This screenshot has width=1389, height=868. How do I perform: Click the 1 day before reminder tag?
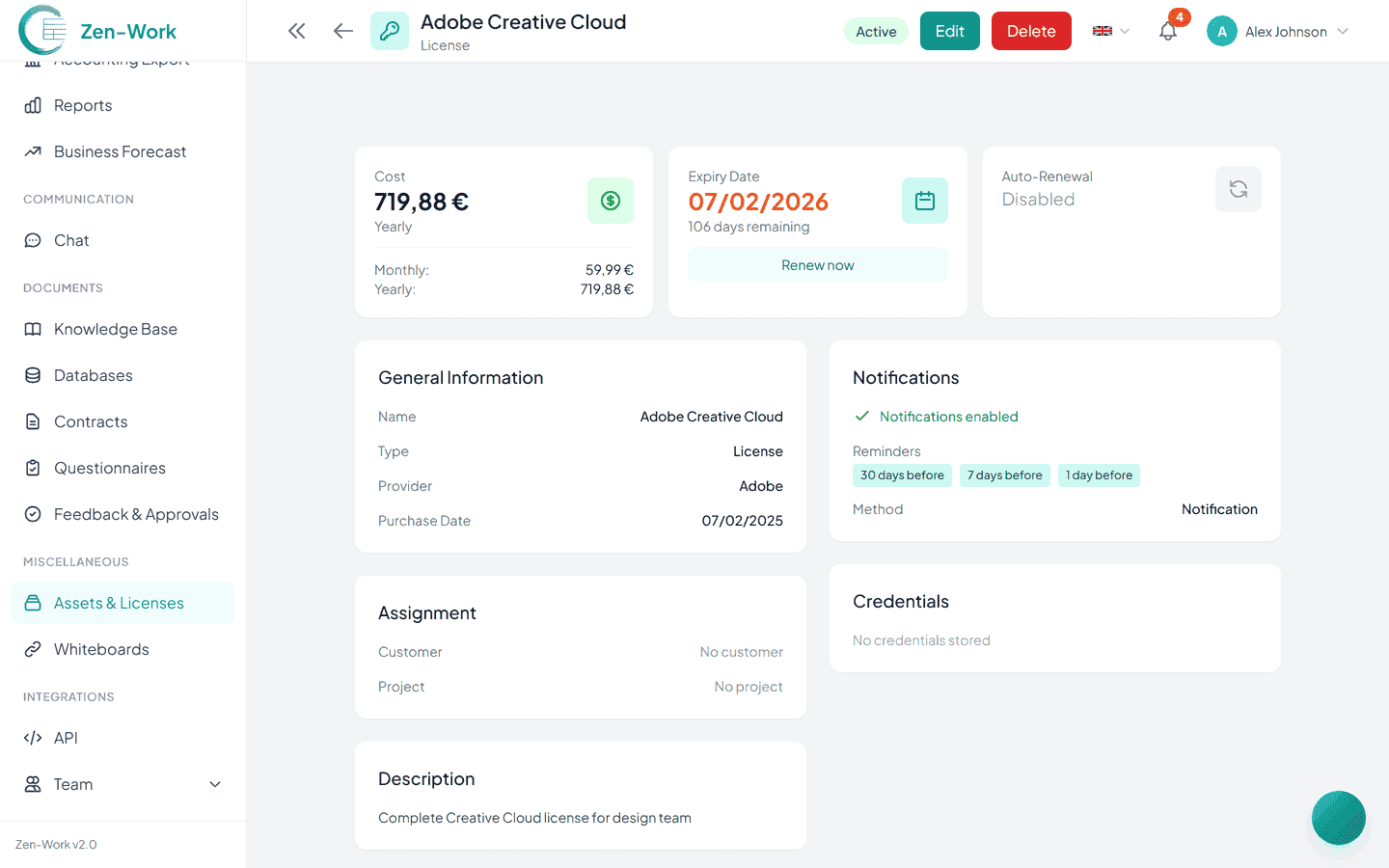pos(1099,475)
